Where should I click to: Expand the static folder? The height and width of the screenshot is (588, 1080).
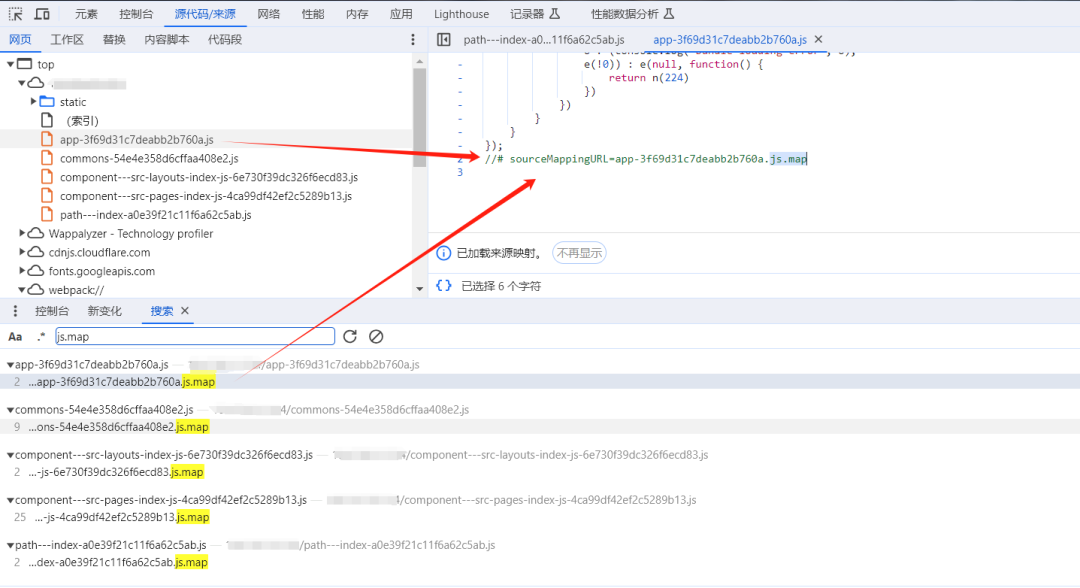pyautogui.click(x=33, y=101)
